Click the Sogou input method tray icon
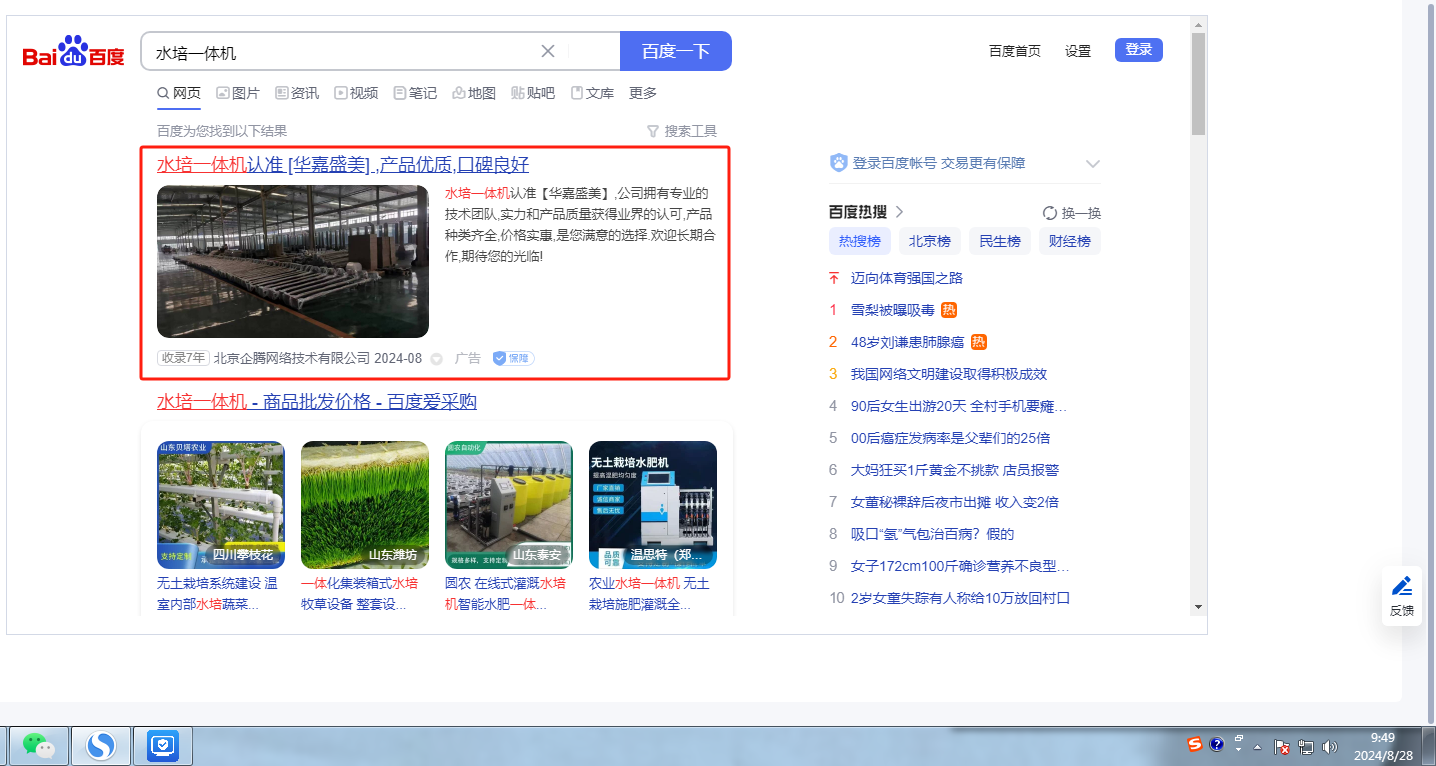The image size is (1436, 766). click(1195, 744)
